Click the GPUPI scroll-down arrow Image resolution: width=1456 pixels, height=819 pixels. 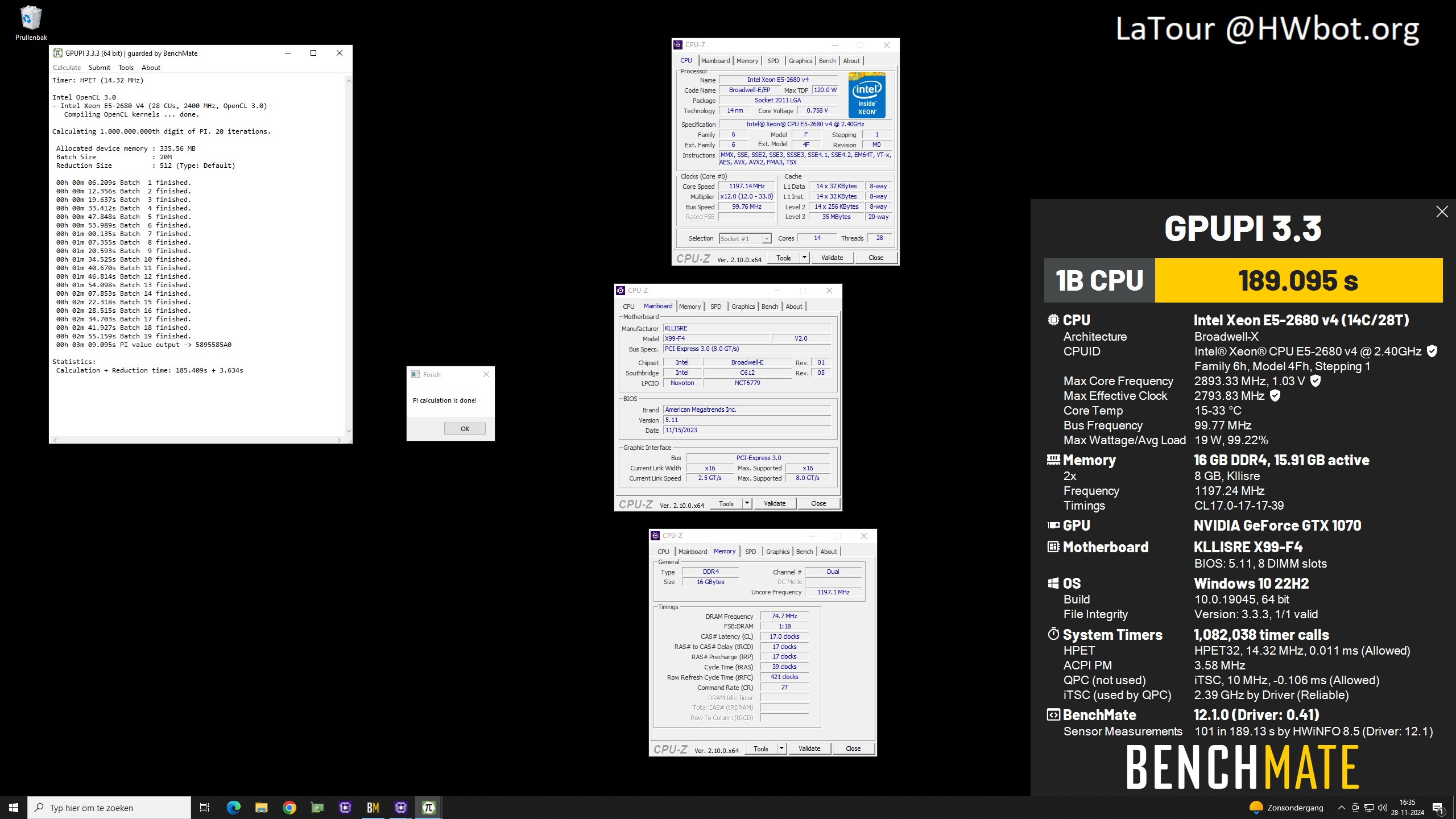(x=349, y=431)
